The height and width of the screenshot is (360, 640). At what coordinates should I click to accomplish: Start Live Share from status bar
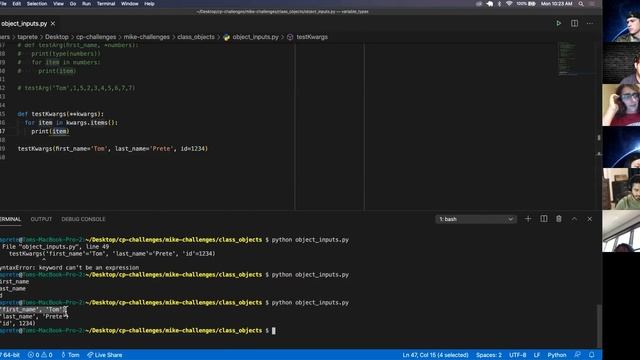[104, 355]
